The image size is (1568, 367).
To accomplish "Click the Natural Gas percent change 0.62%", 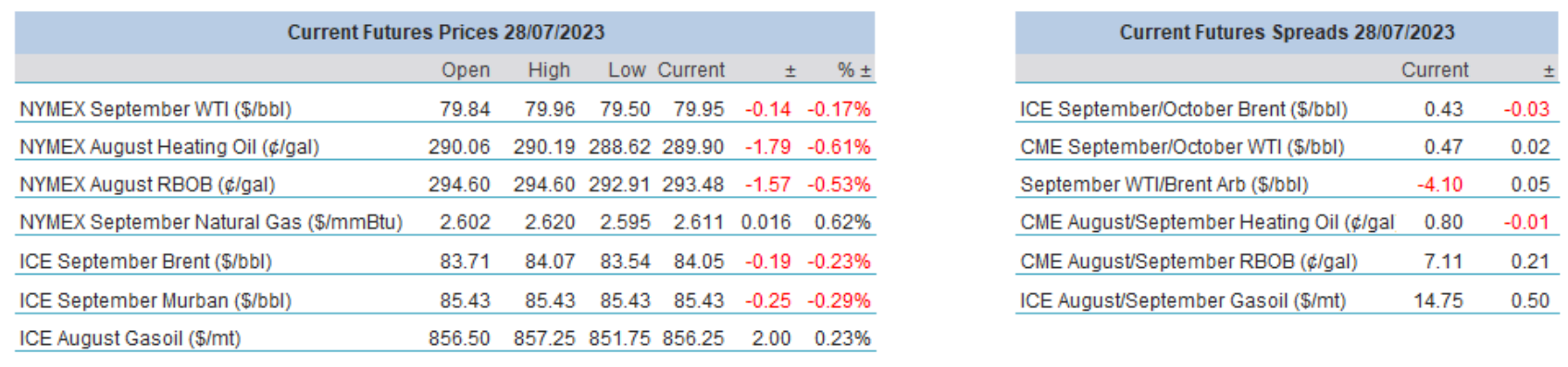I will point(842,223).
